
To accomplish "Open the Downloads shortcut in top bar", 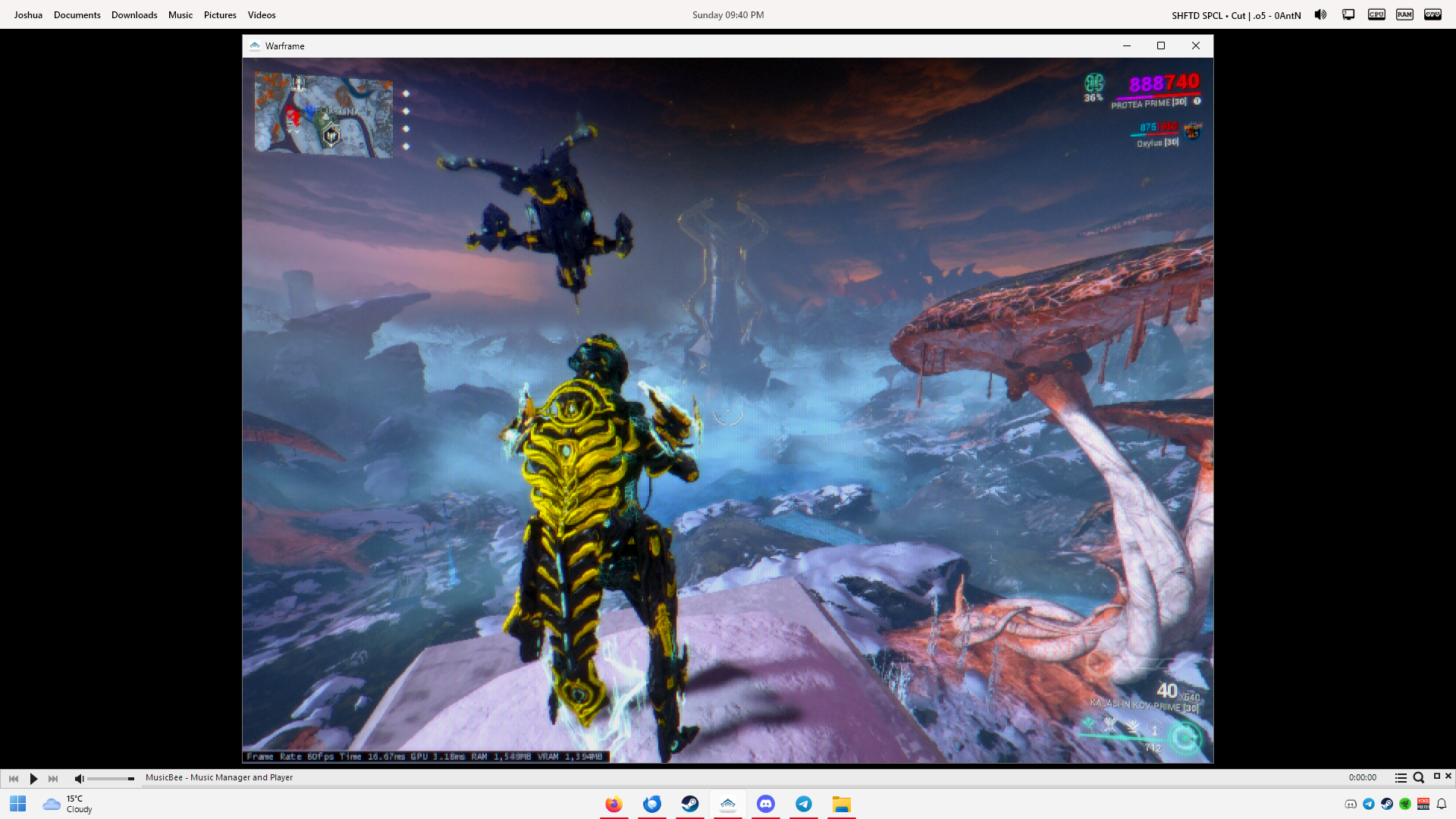I will tap(134, 15).
